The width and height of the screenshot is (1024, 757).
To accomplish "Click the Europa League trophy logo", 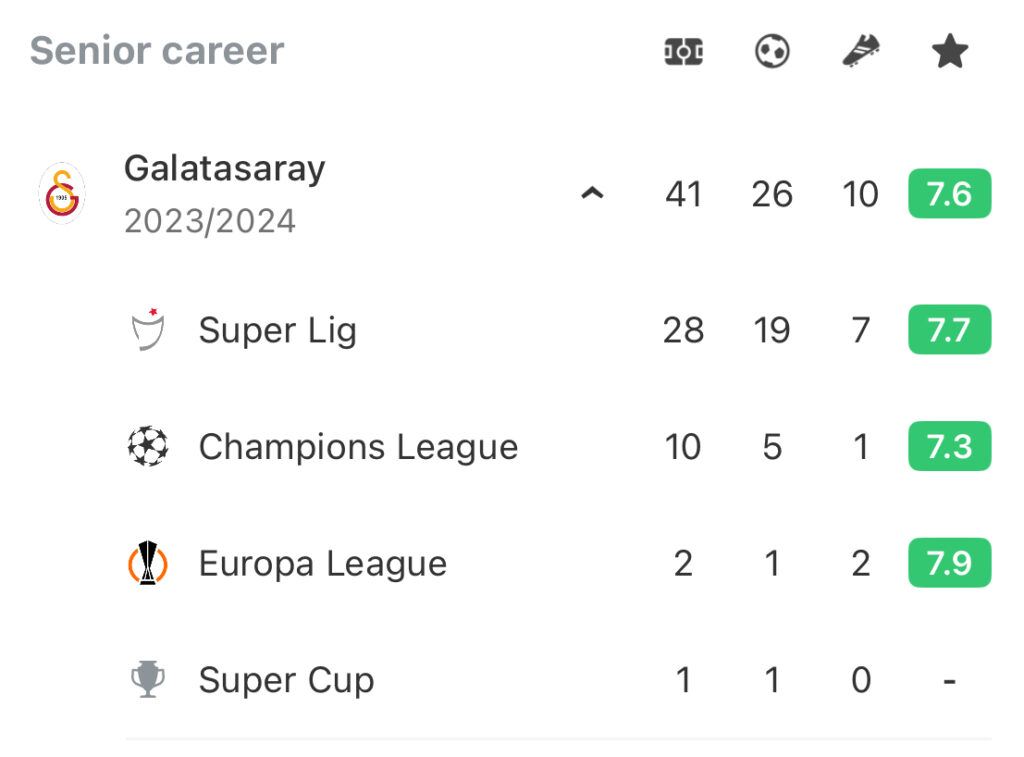I will coord(148,562).
